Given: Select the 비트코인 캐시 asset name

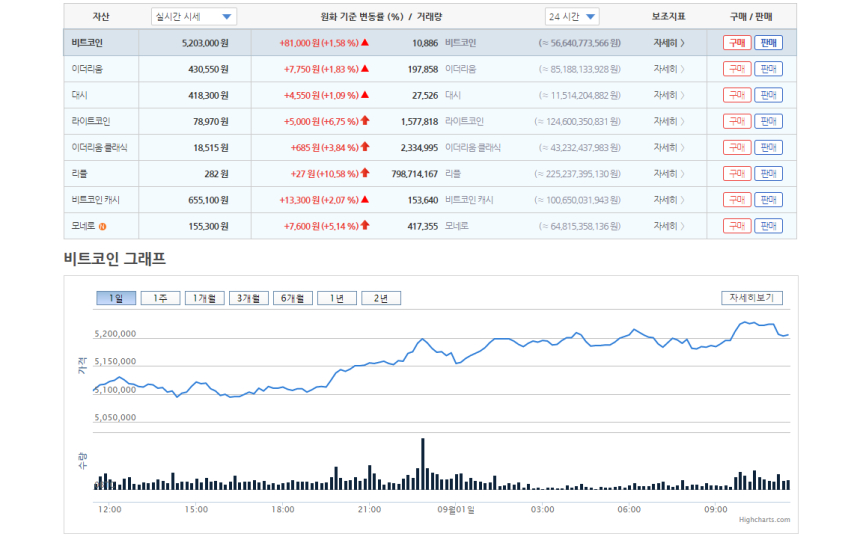Looking at the screenshot, I should coord(95,200).
